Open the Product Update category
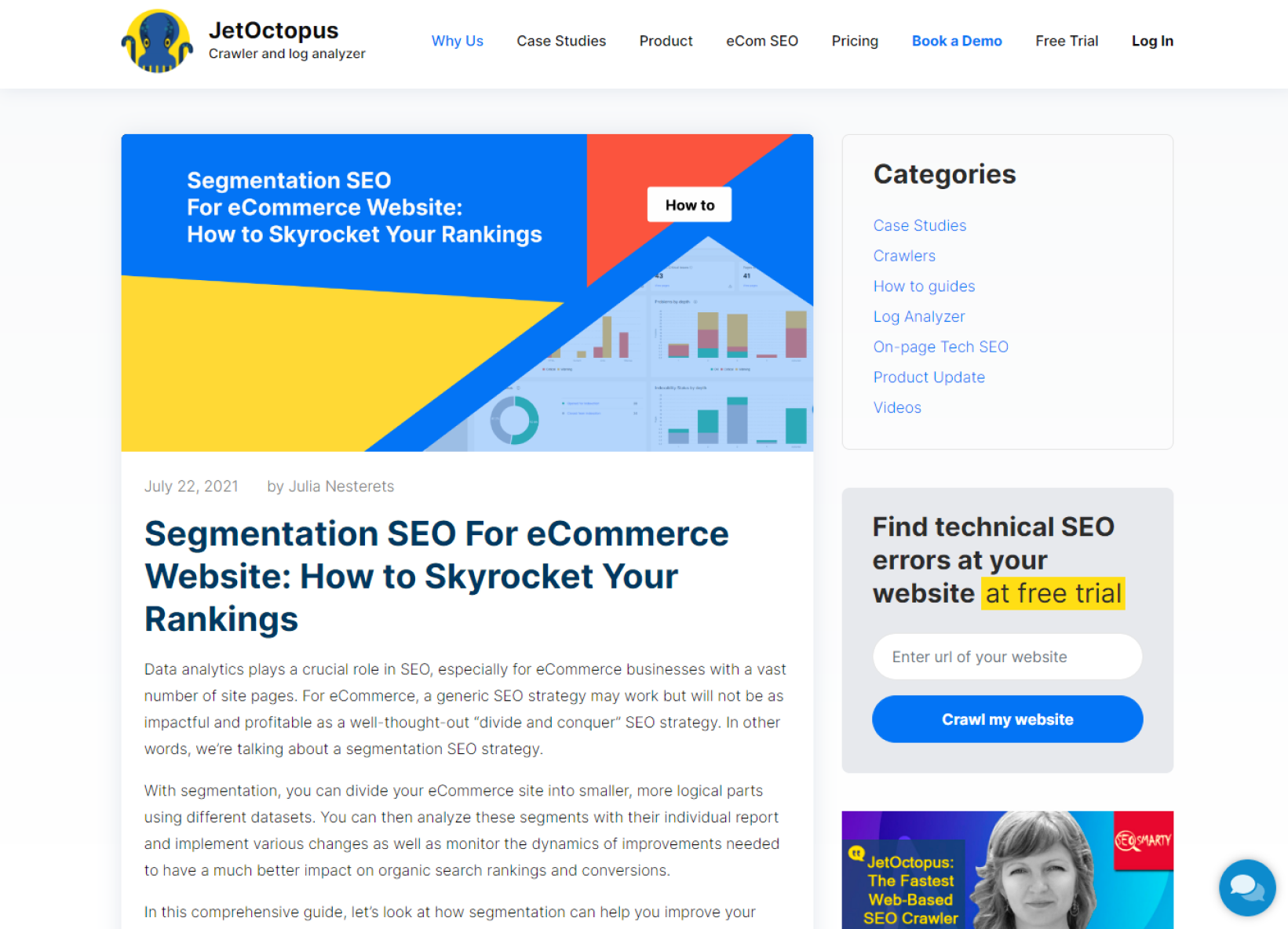Screen dimensions: 1288x929 (929, 377)
